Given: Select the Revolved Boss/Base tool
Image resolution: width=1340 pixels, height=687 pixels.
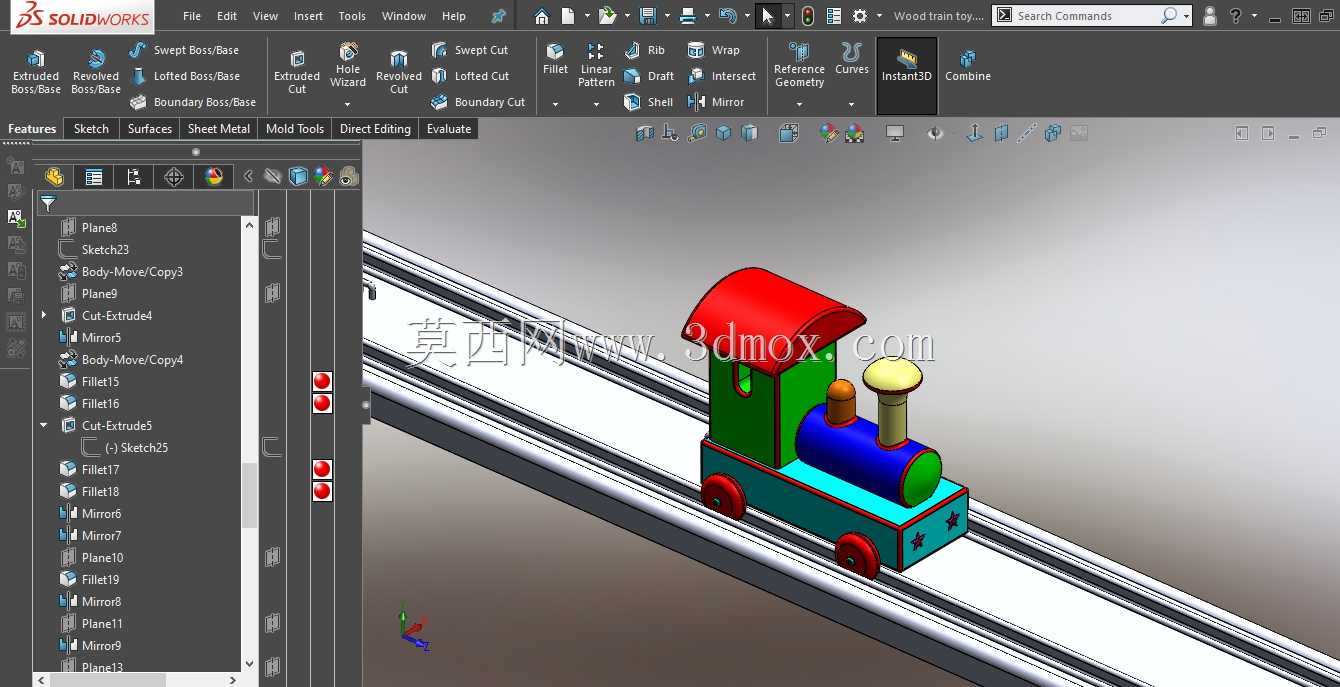Looking at the screenshot, I should (96, 72).
